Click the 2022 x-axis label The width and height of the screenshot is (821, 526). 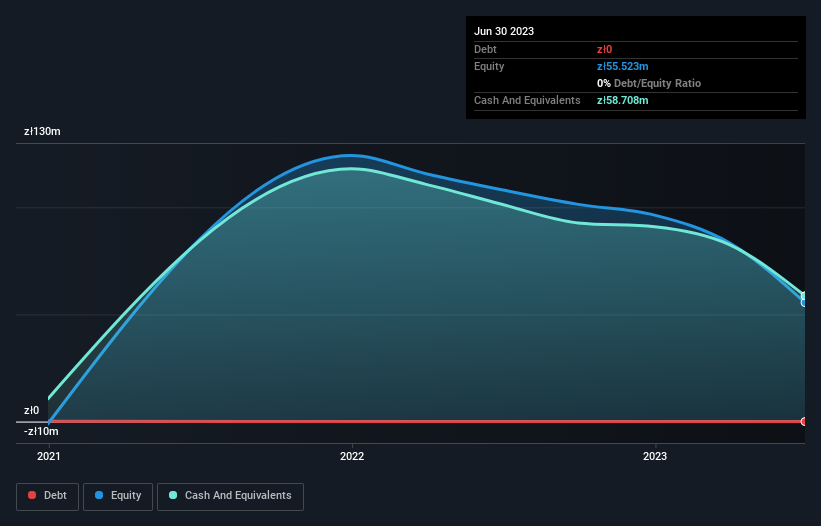[352, 456]
